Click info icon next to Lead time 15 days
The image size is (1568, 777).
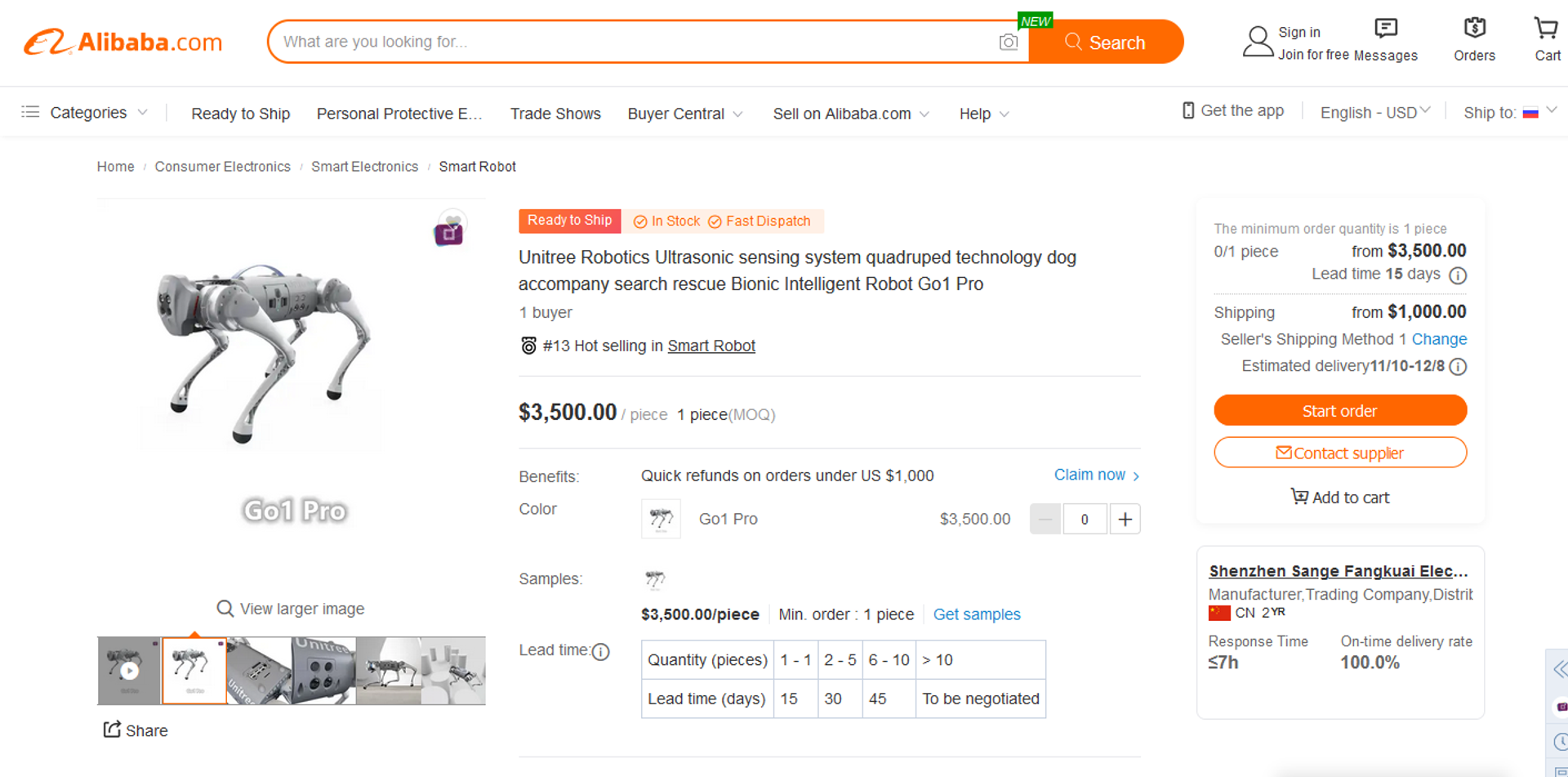click(1458, 275)
